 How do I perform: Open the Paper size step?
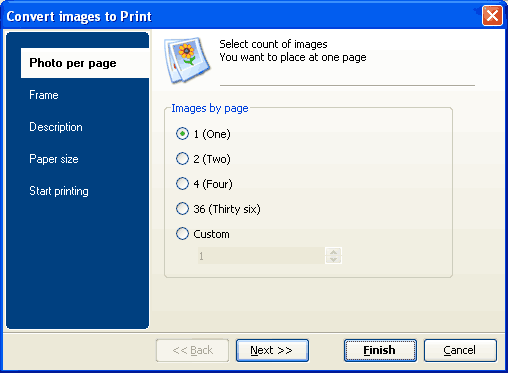[54, 159]
